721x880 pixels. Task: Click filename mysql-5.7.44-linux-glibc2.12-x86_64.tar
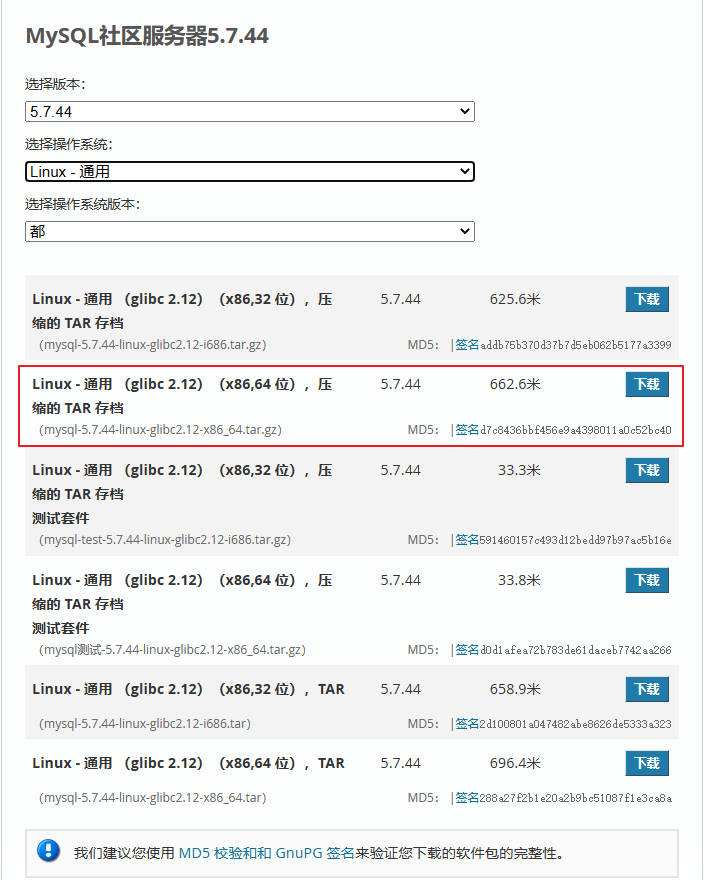(153, 798)
